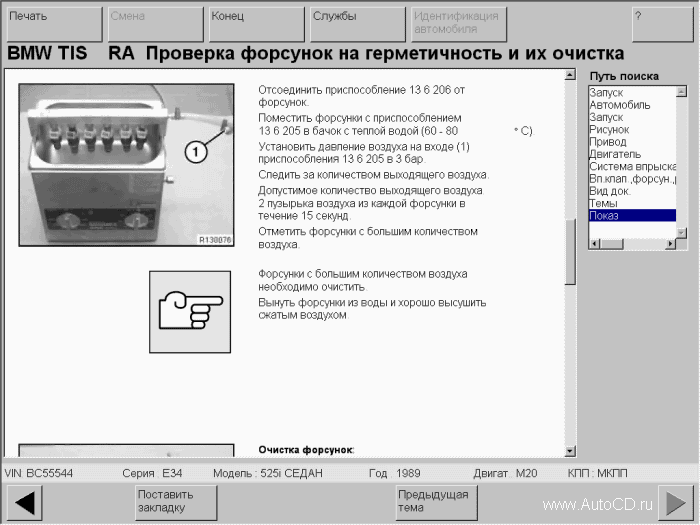Image resolution: width=700 pixels, height=525 pixels.
Task: Select highlighted Показ entry
Action: coord(632,216)
